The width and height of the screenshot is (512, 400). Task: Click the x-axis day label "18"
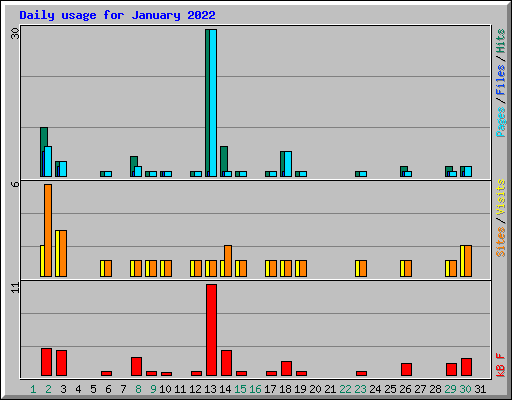285,389
